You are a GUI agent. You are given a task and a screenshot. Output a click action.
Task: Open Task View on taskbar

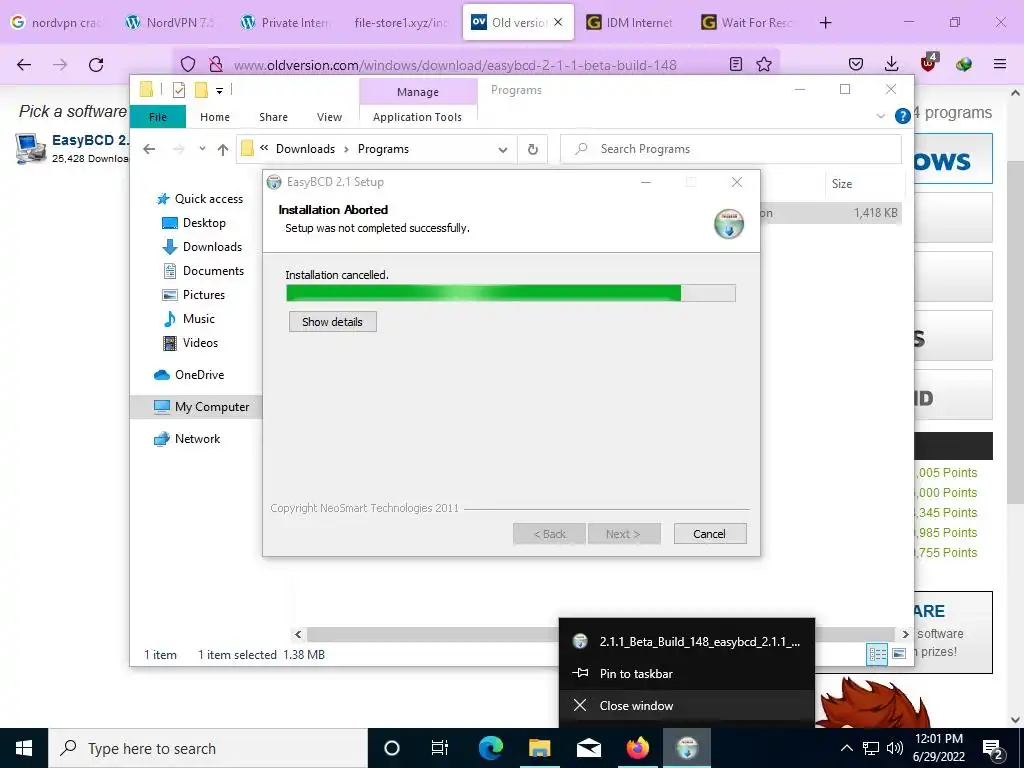440,748
